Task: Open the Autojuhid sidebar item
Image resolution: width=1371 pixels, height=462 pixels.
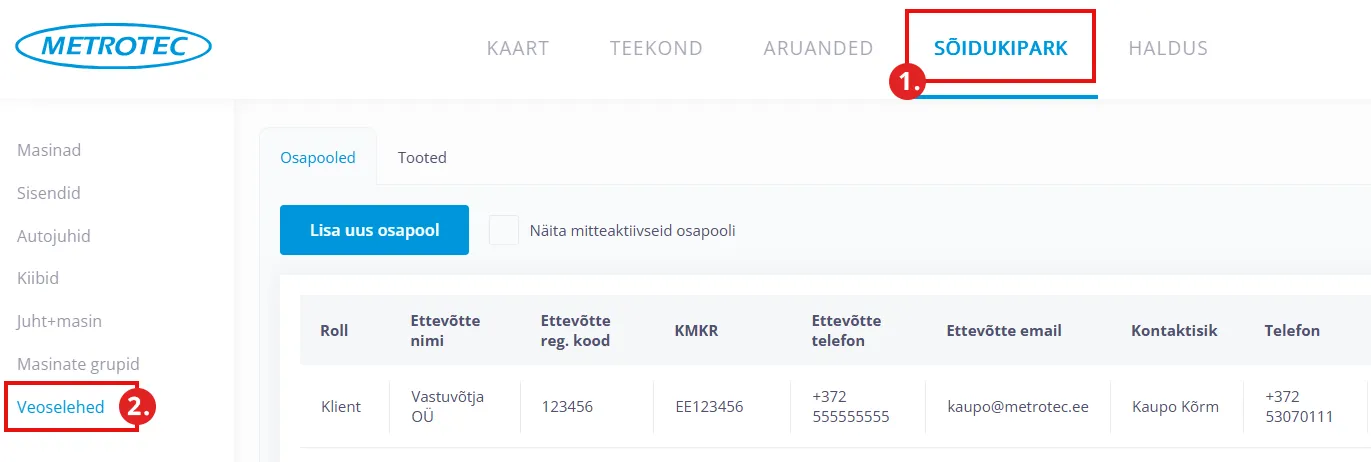Action: pyautogui.click(x=54, y=236)
